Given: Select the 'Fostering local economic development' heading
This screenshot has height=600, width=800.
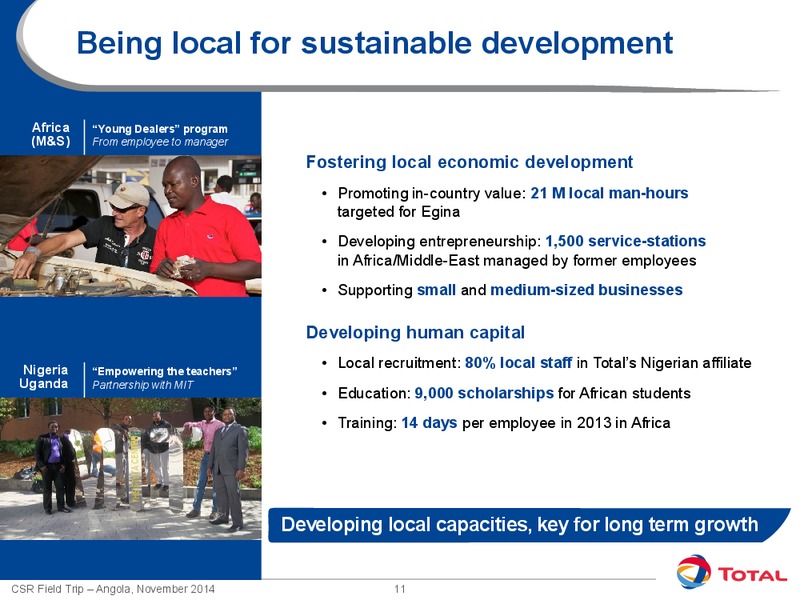Looking at the screenshot, I should click(469, 162).
